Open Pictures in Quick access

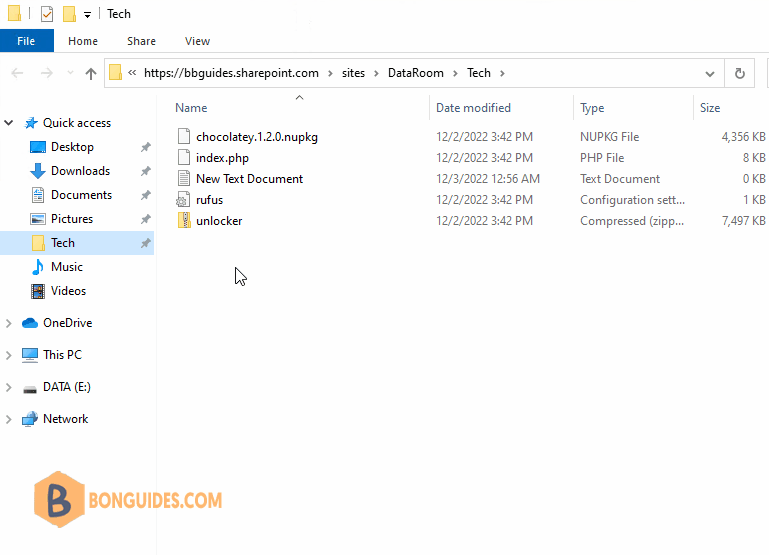[x=72, y=219]
